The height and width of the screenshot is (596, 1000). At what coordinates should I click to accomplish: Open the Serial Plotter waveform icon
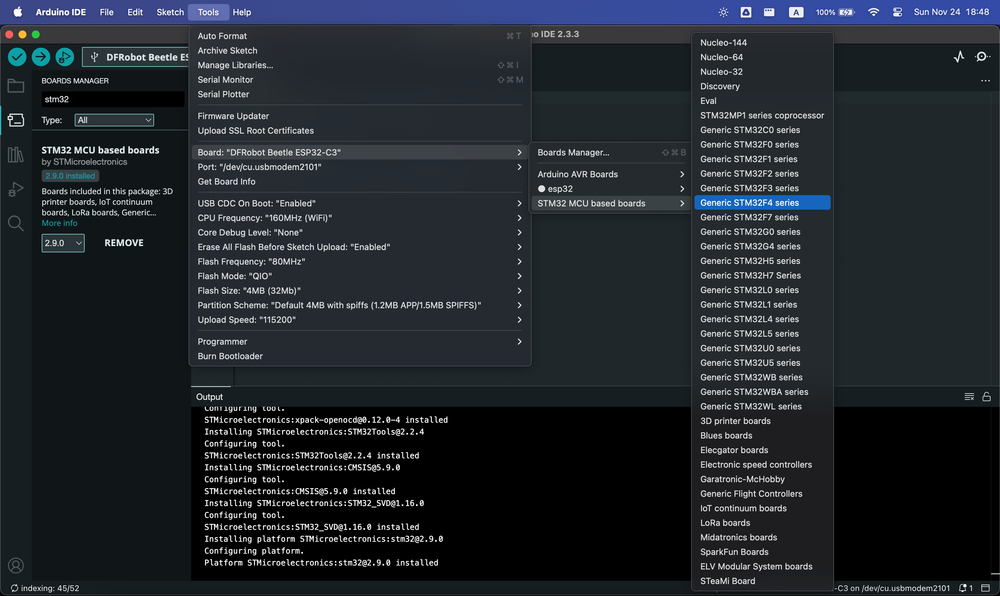(959, 57)
